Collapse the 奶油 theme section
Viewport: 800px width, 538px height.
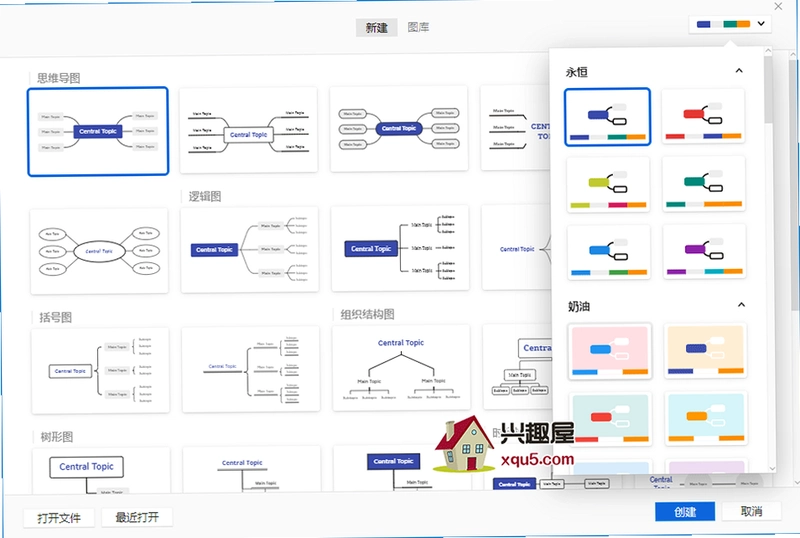point(741,305)
